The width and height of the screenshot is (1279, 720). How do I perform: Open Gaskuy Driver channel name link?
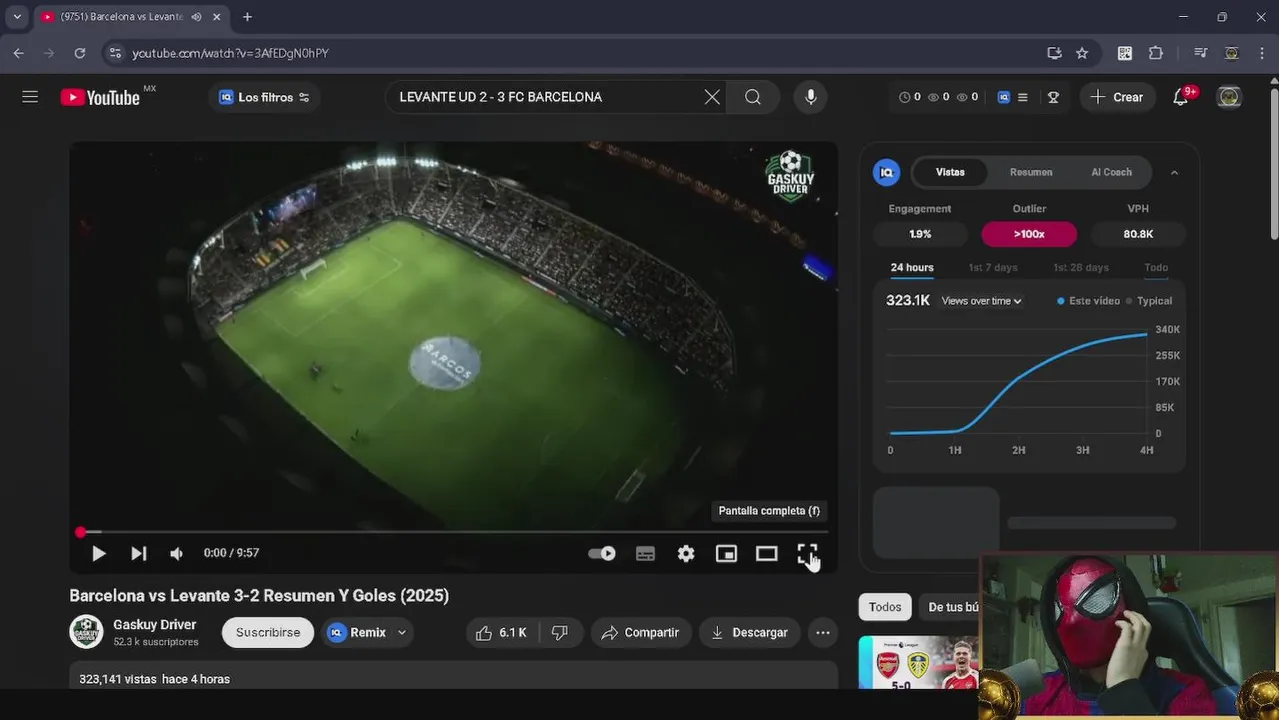tap(155, 624)
